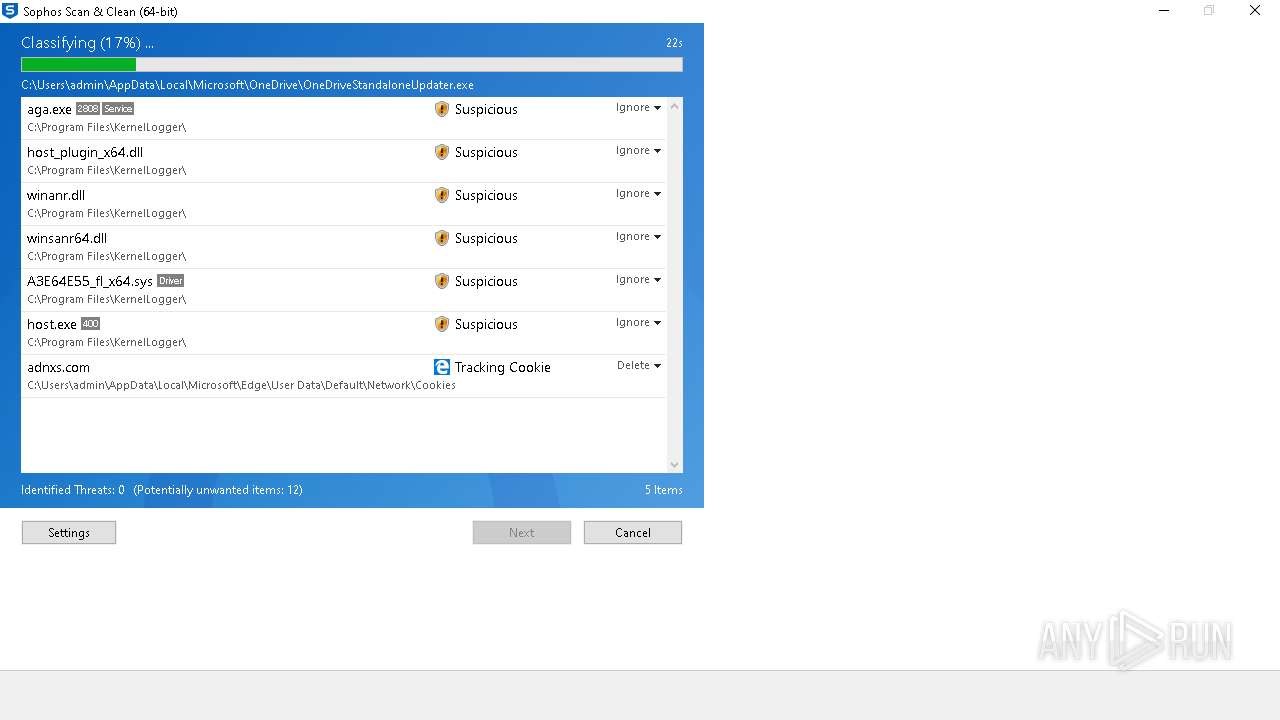Click the Driver badge next to A3E64E55_fl_x64.sys

point(171,281)
